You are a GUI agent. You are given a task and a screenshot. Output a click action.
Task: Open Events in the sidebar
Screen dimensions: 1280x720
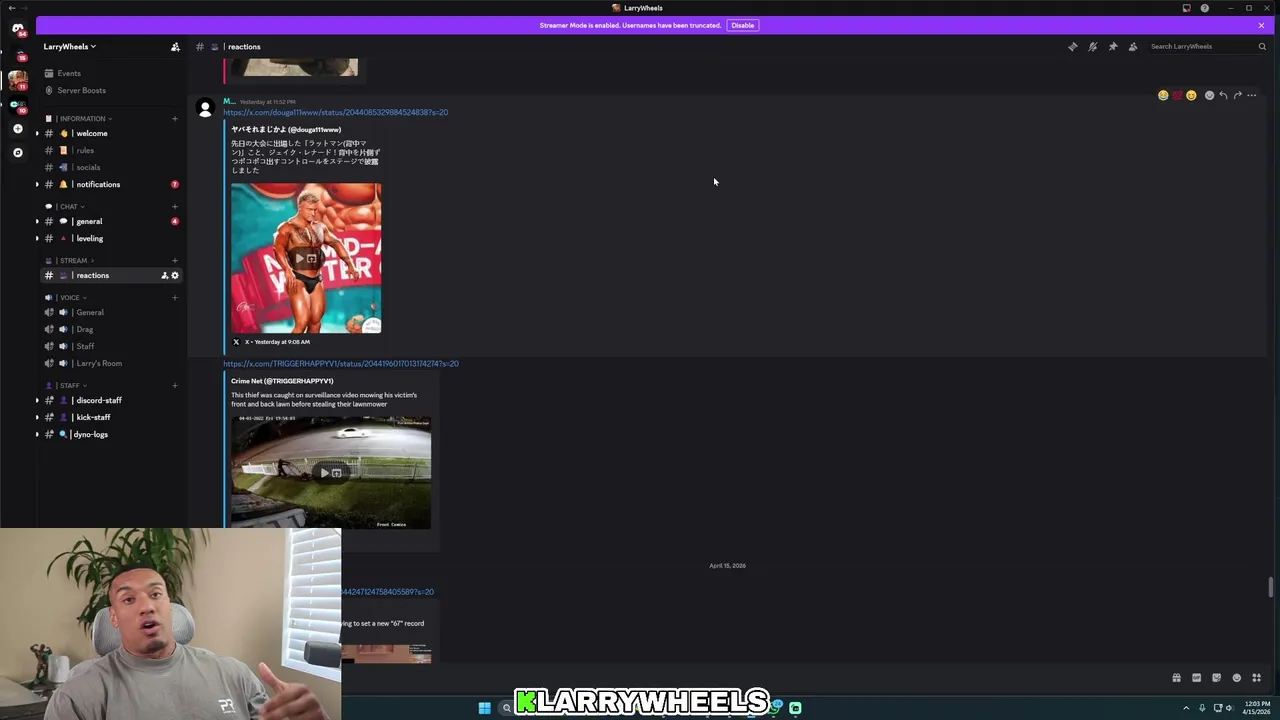pyautogui.click(x=69, y=73)
